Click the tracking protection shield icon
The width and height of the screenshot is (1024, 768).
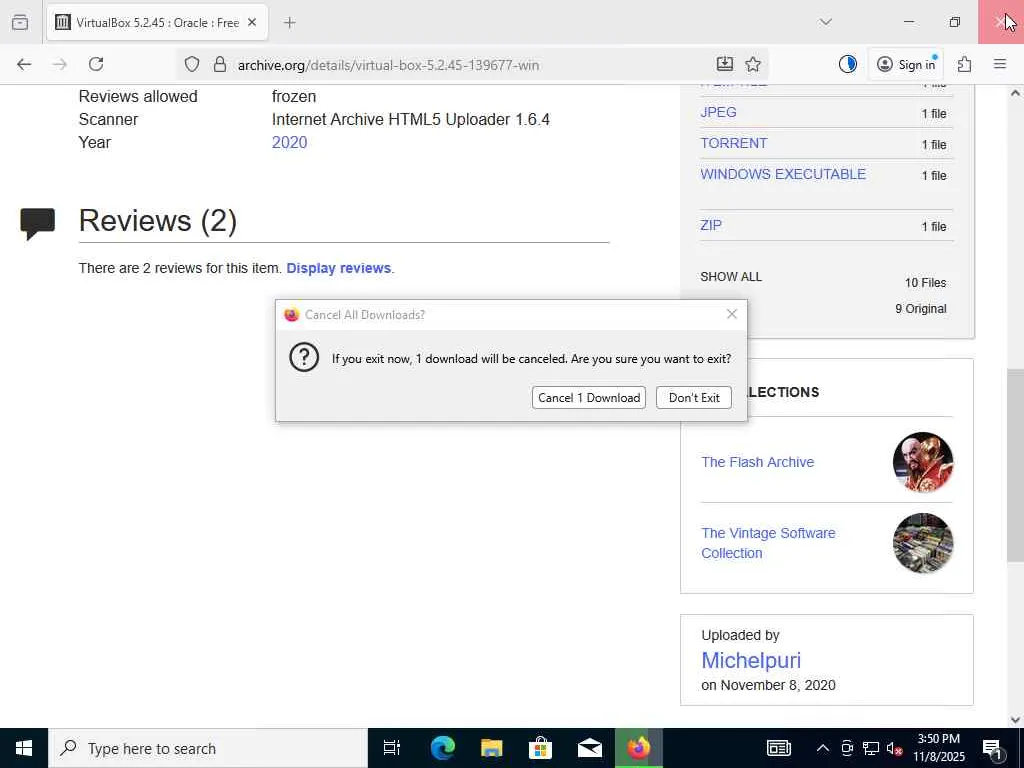coord(191,64)
